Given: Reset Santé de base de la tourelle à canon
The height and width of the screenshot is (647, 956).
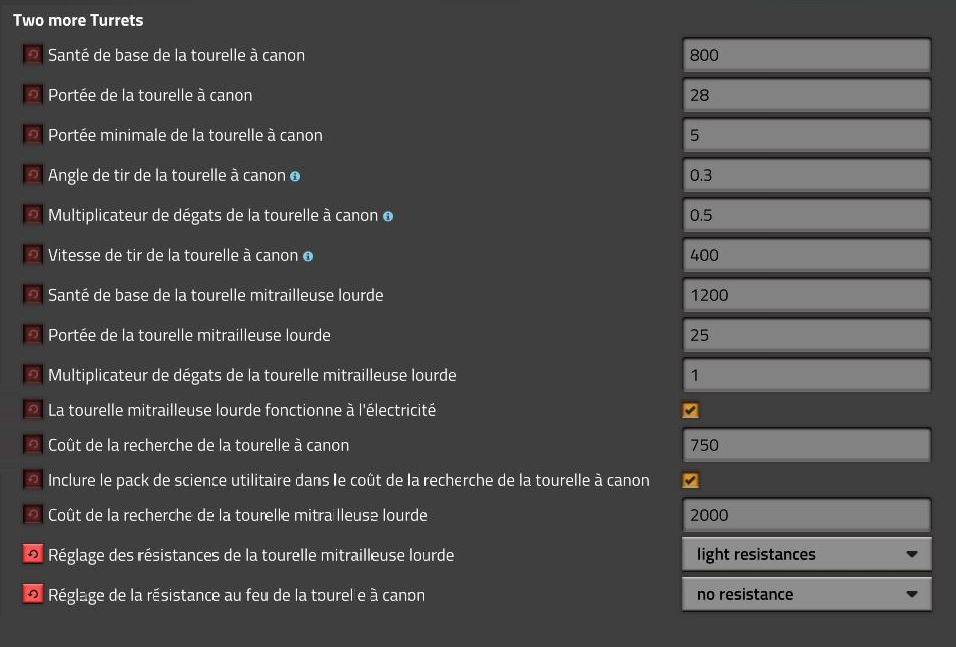Looking at the screenshot, I should pyautogui.click(x=32, y=55).
